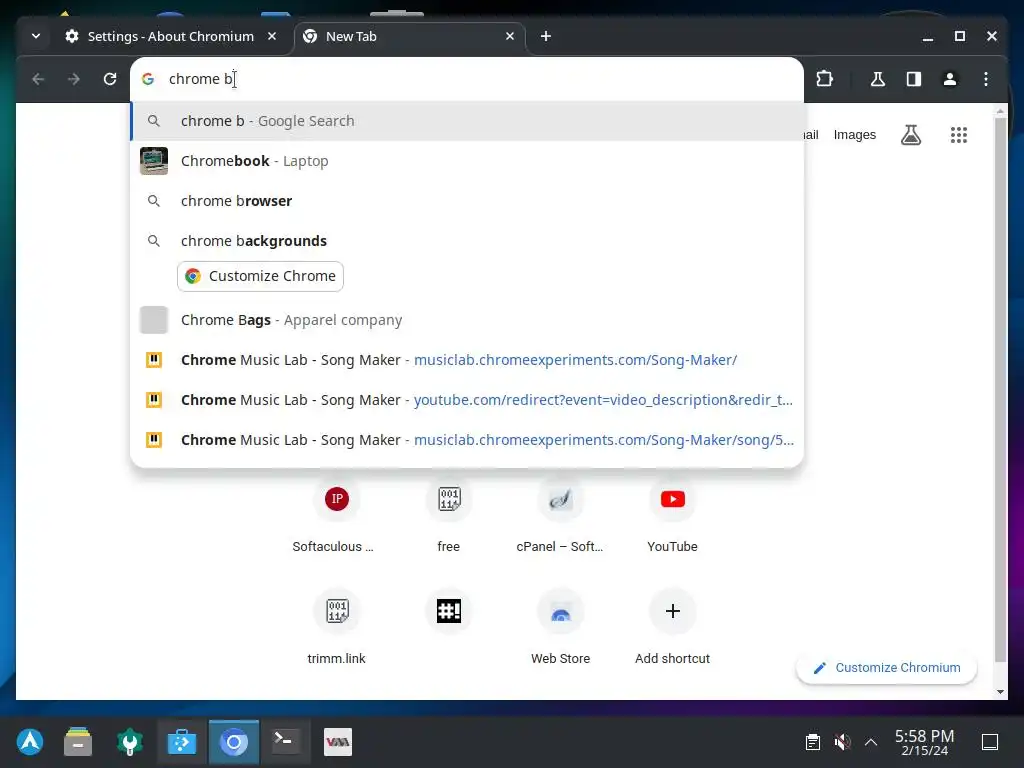Unmute the volume tray icon
Image resolution: width=1024 pixels, height=768 pixels.
click(x=842, y=742)
